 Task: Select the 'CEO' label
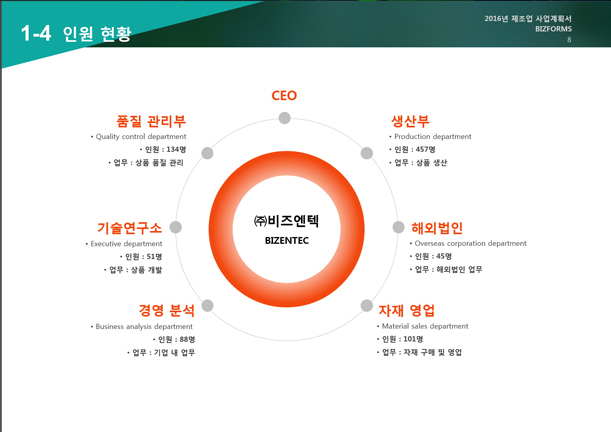tap(284, 95)
